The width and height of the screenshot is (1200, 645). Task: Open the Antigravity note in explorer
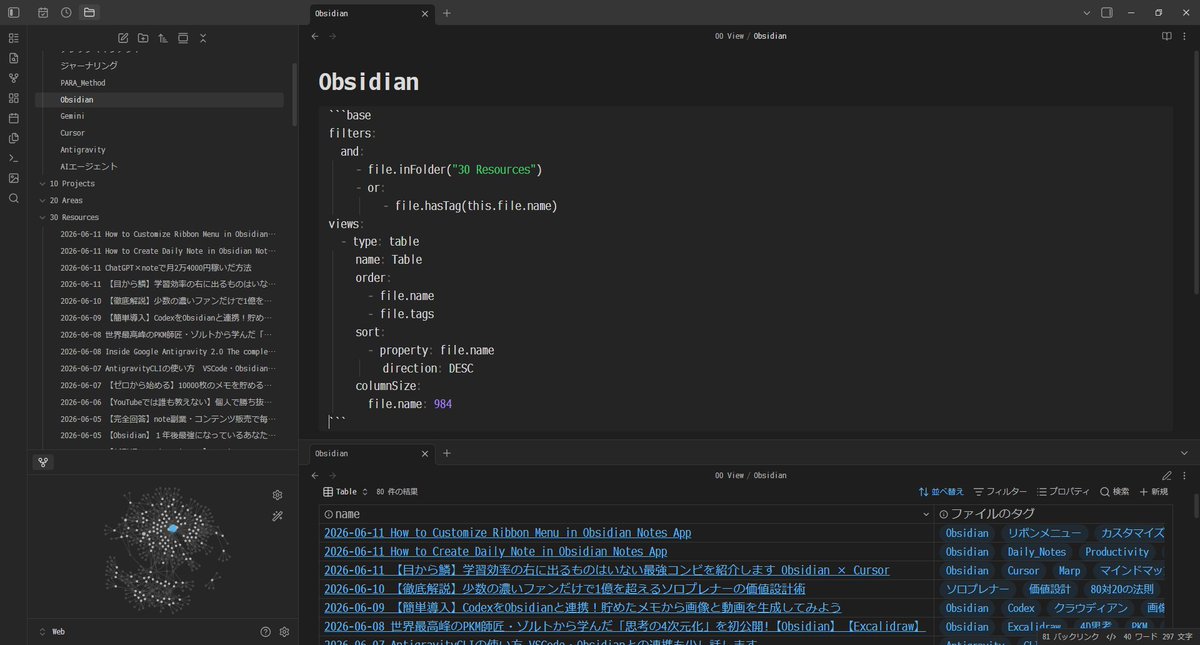(x=82, y=150)
